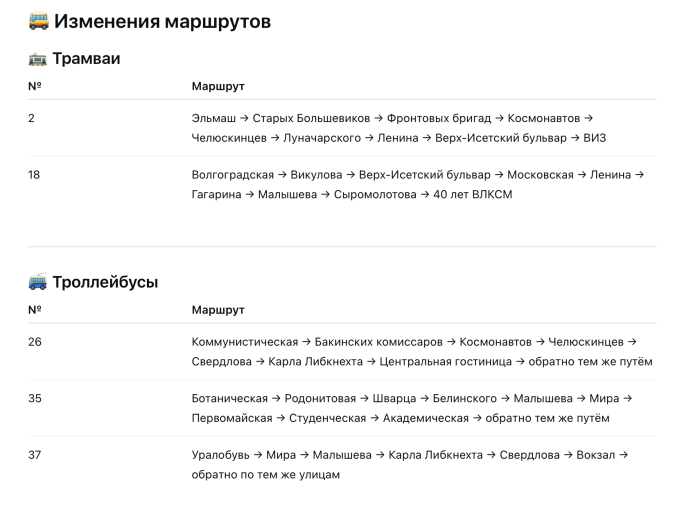Select tram number 2 cell
Screen dimensions: 700x521
point(32,118)
